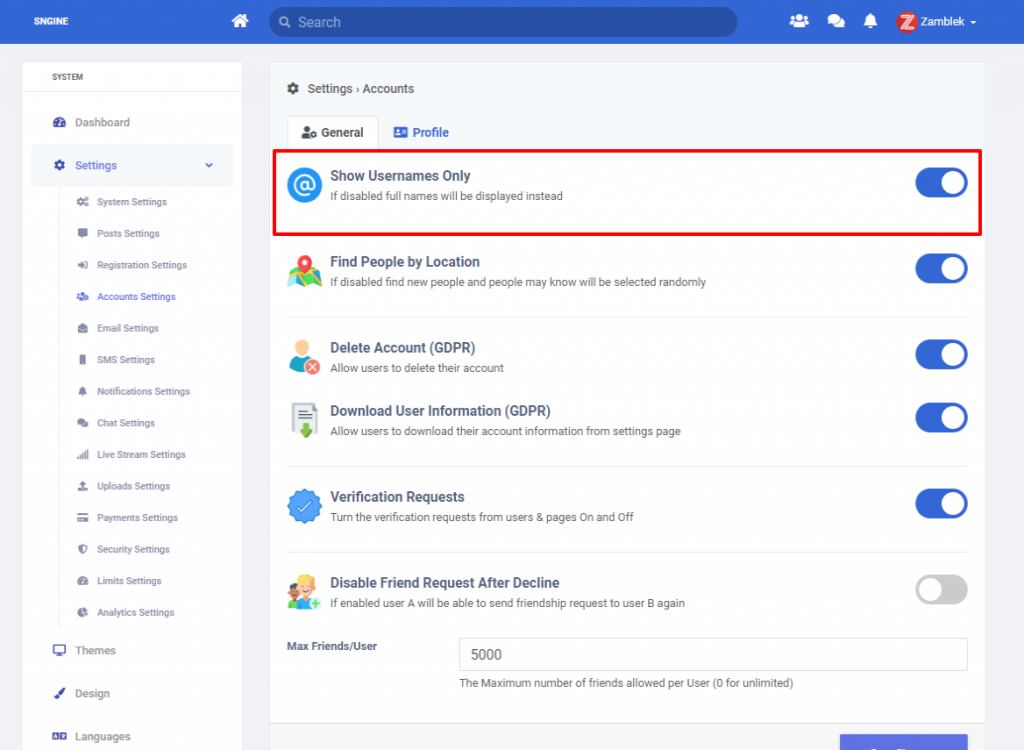Click the Notifications Settings bell icon

click(82, 391)
